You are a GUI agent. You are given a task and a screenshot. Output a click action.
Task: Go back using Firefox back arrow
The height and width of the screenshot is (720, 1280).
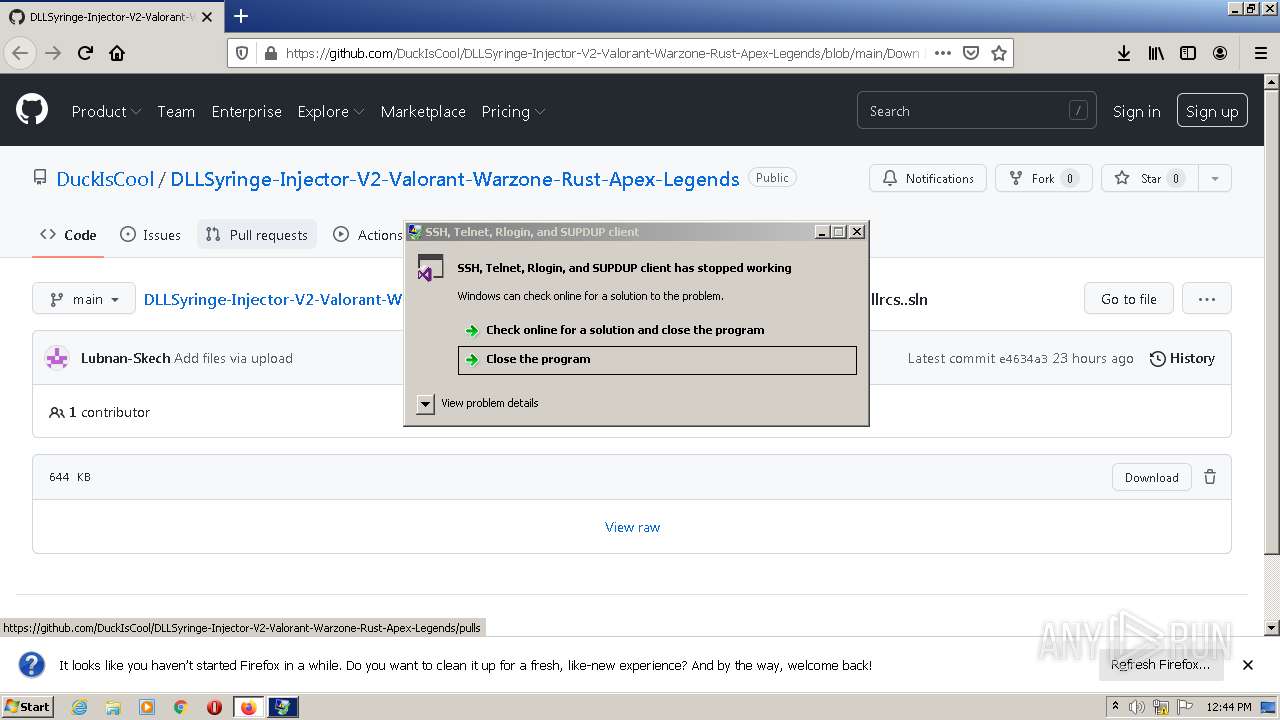coord(20,53)
